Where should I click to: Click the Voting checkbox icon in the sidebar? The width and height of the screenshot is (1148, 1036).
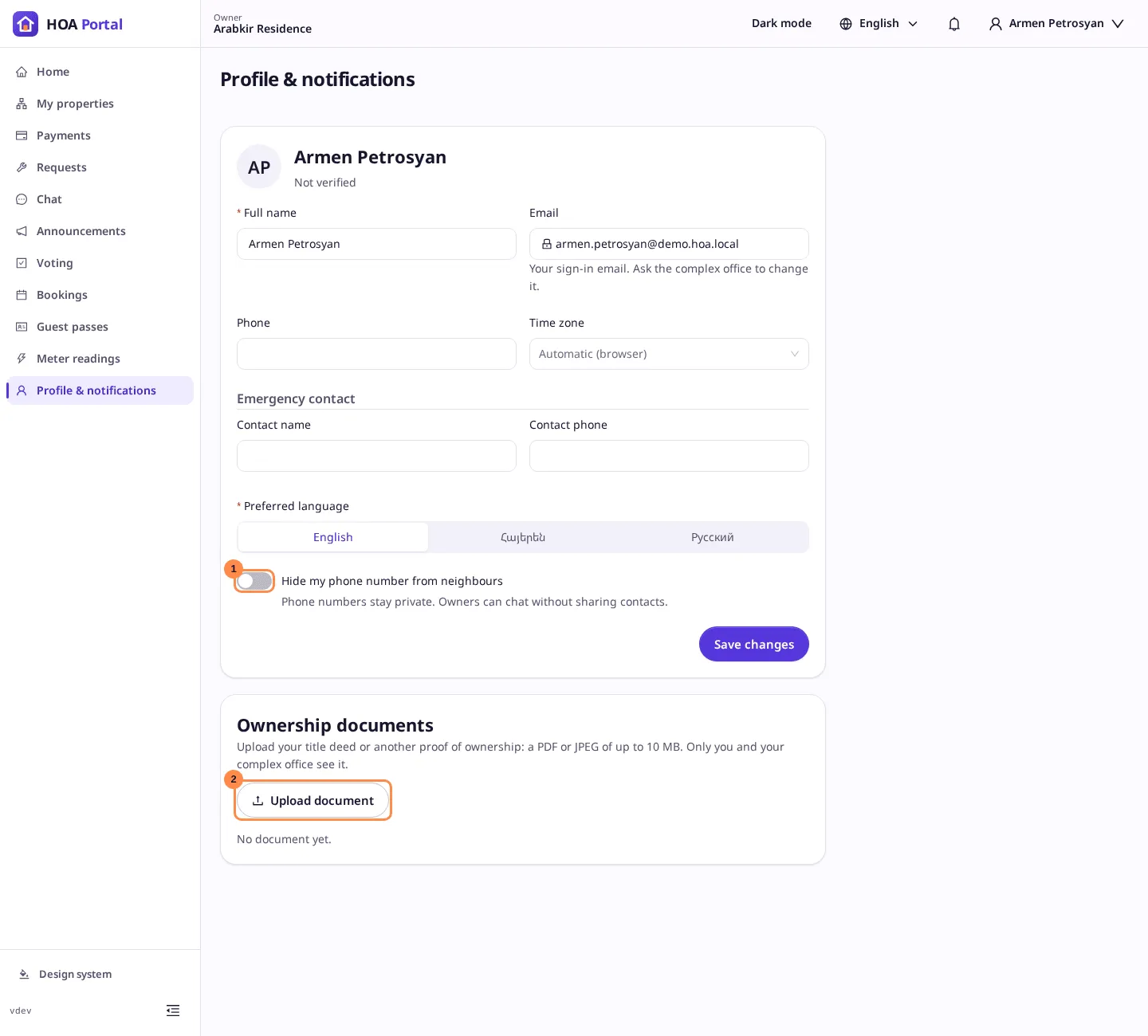click(22, 263)
